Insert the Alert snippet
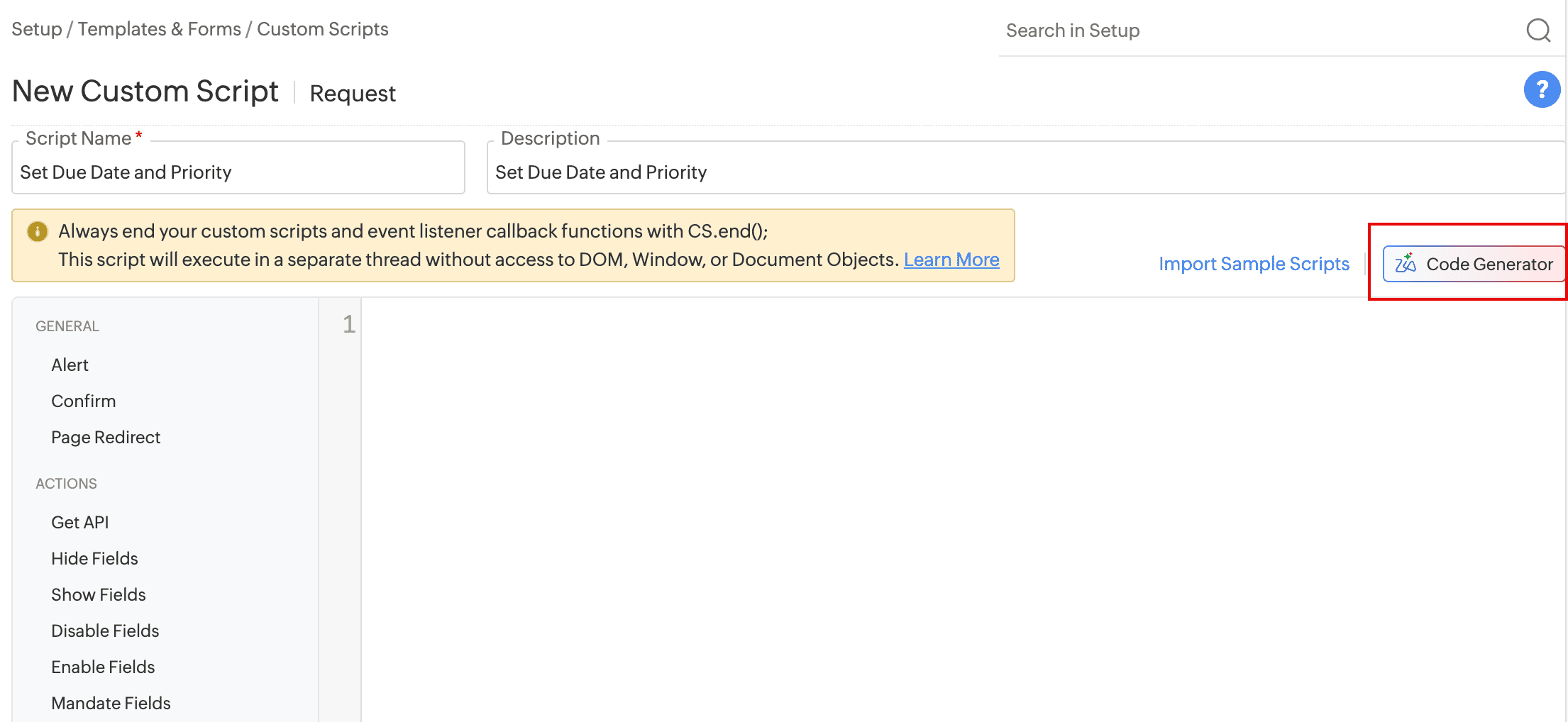Viewport: 1568px width, 722px height. click(x=70, y=365)
